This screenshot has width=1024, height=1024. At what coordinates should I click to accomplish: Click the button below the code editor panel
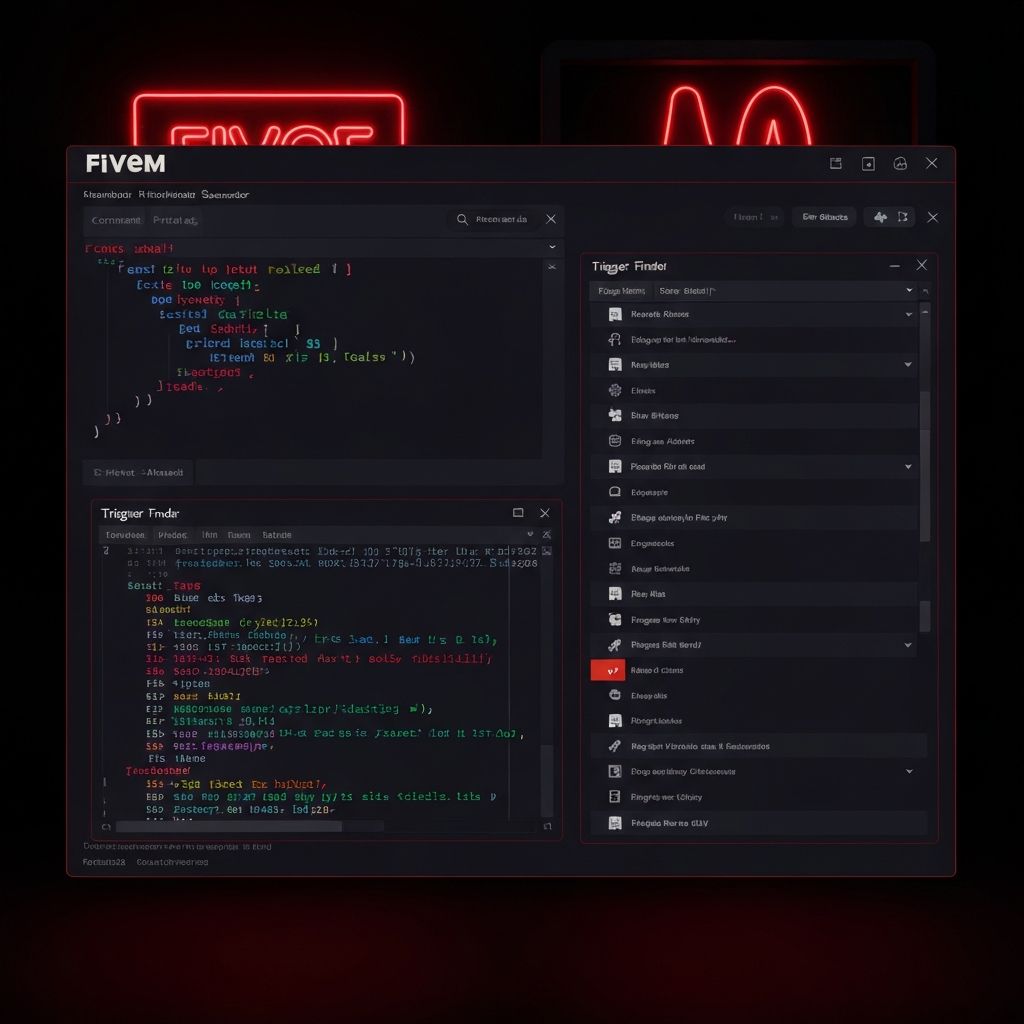pos(137,472)
